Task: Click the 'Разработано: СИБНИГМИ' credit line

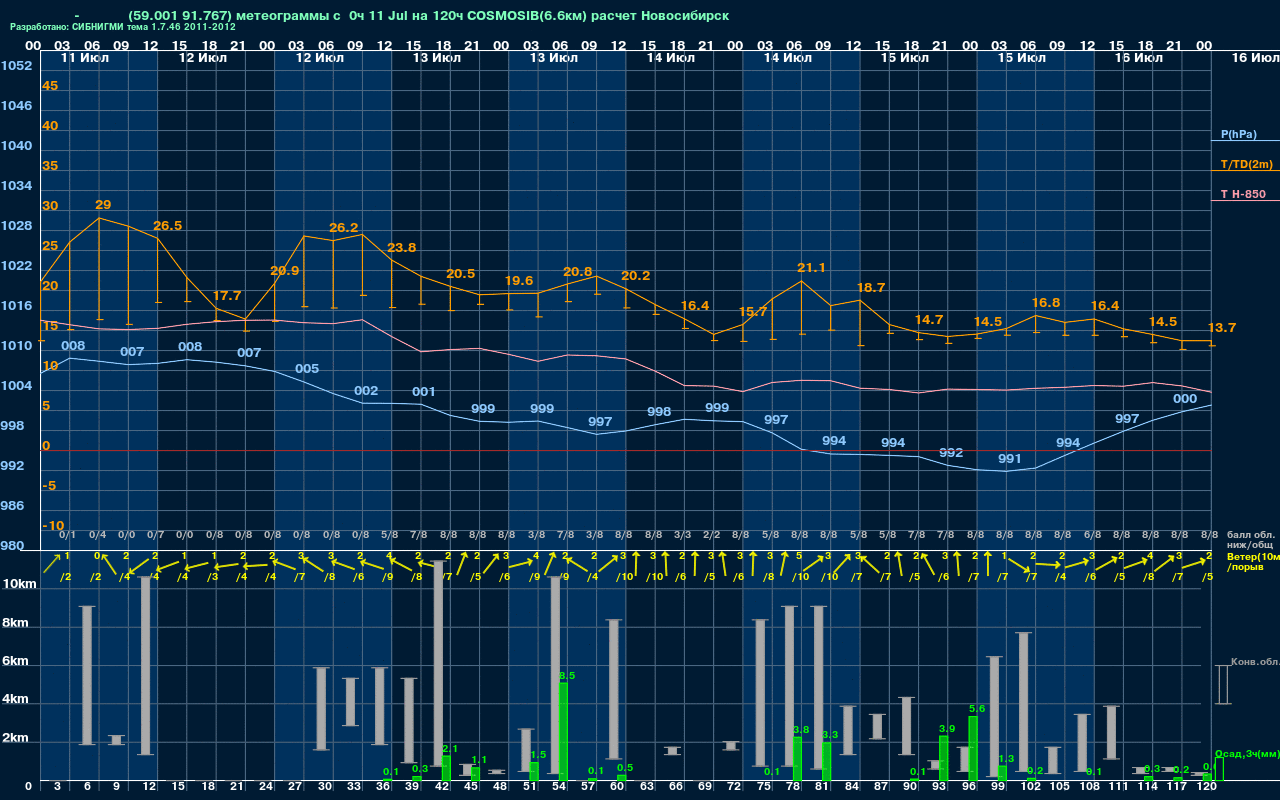Action: pos(123,27)
